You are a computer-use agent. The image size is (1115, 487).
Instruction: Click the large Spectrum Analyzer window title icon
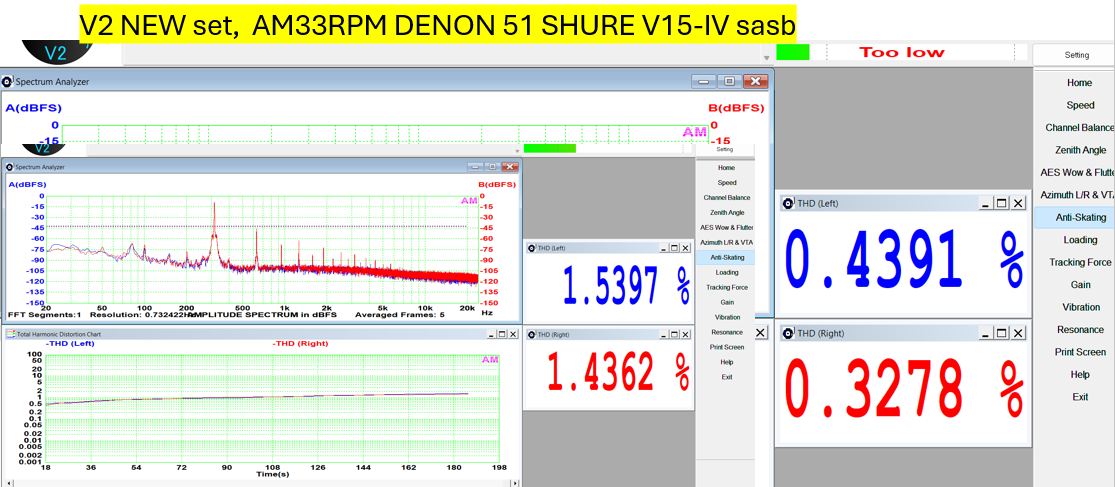[8, 82]
